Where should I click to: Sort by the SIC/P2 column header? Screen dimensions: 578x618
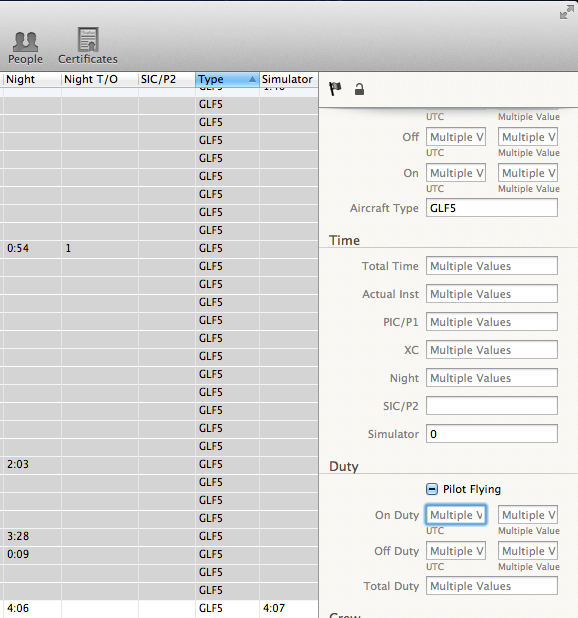pyautogui.click(x=167, y=79)
